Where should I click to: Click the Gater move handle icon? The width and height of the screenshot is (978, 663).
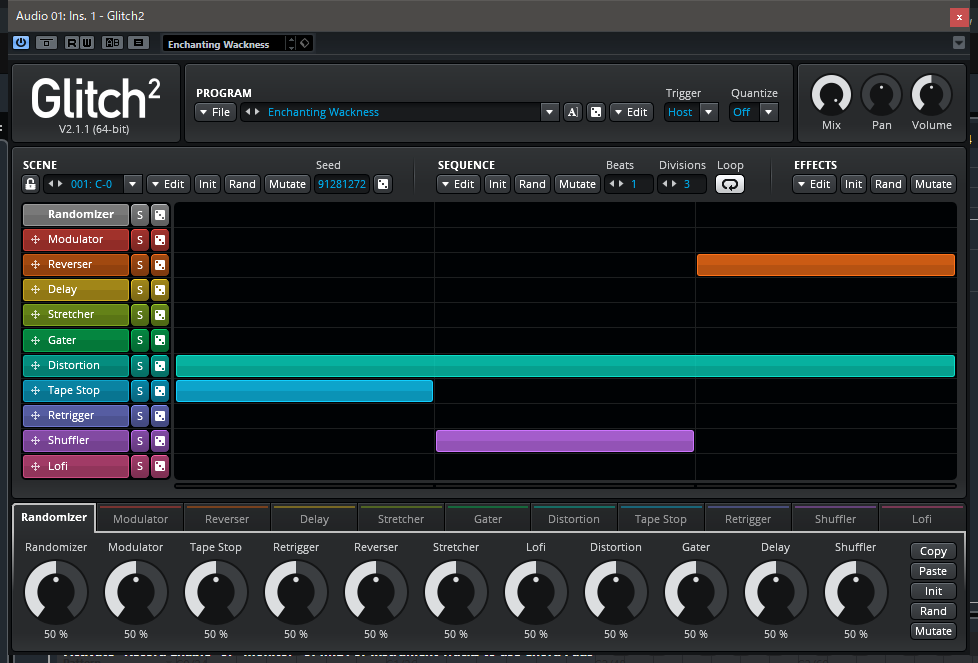tap(36, 340)
